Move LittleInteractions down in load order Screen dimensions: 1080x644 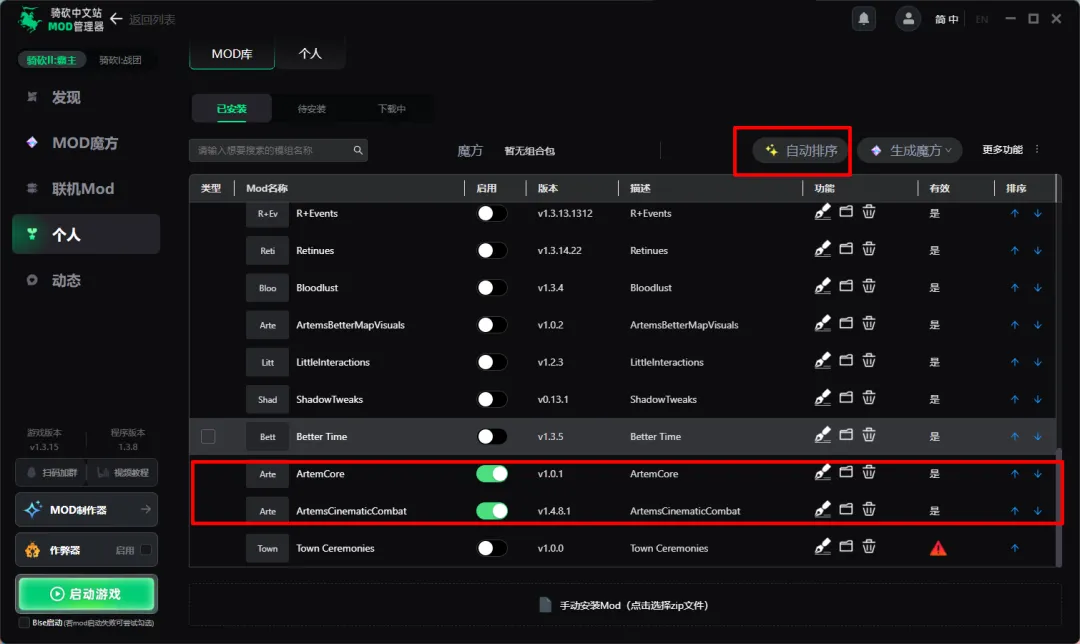(1037, 362)
